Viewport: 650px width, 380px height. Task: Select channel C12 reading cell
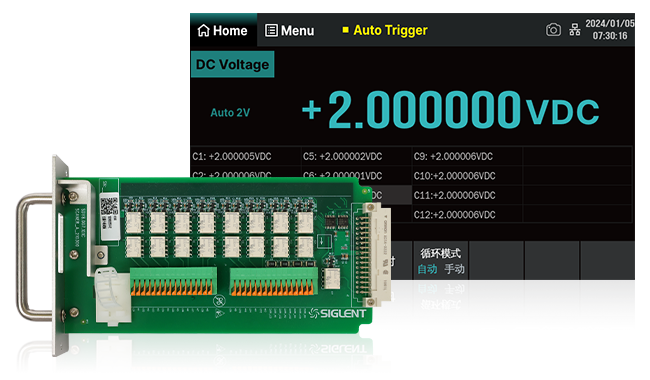click(x=467, y=215)
